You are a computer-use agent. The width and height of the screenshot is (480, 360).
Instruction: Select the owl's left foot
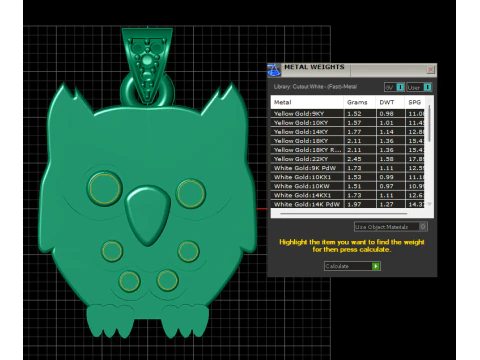110,320
